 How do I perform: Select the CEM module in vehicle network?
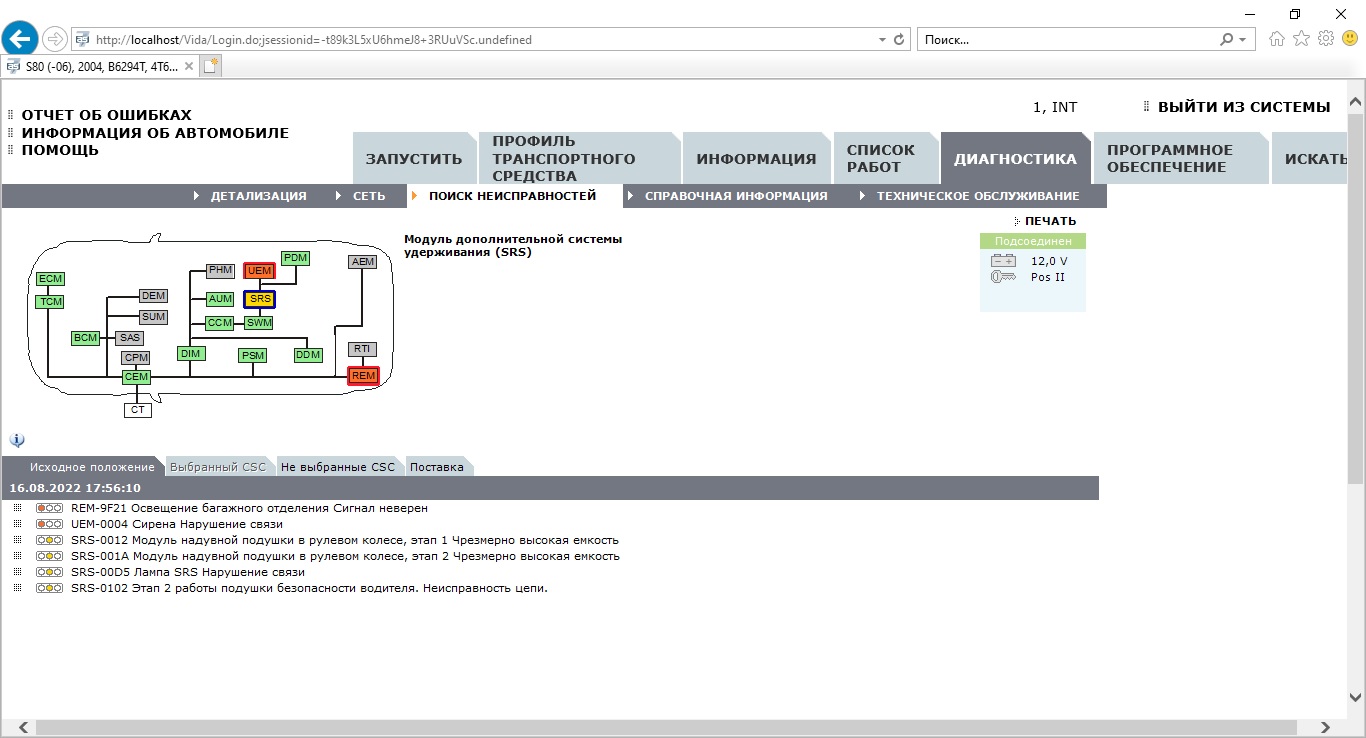click(x=136, y=377)
